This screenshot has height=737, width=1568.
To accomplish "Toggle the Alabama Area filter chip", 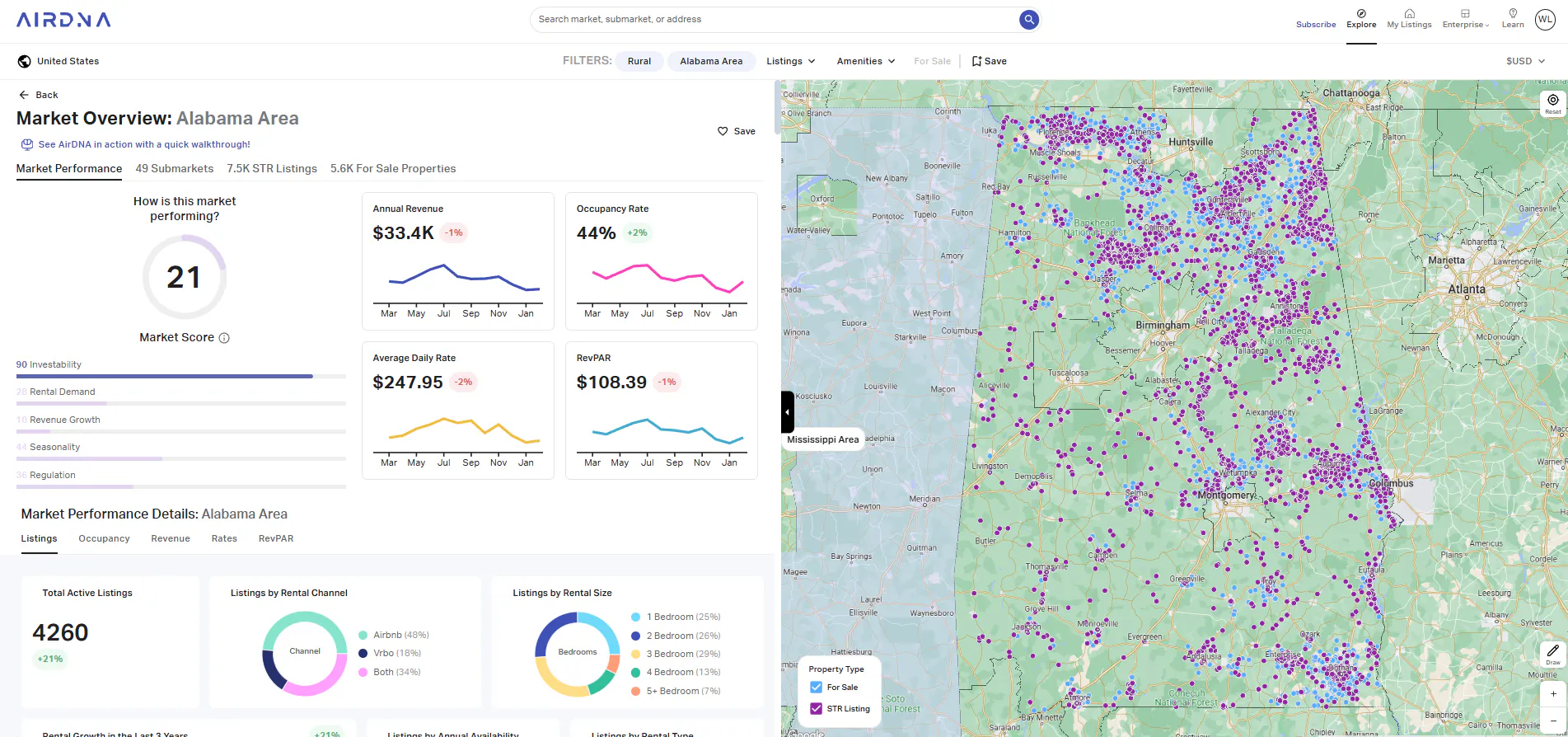I will (x=711, y=61).
